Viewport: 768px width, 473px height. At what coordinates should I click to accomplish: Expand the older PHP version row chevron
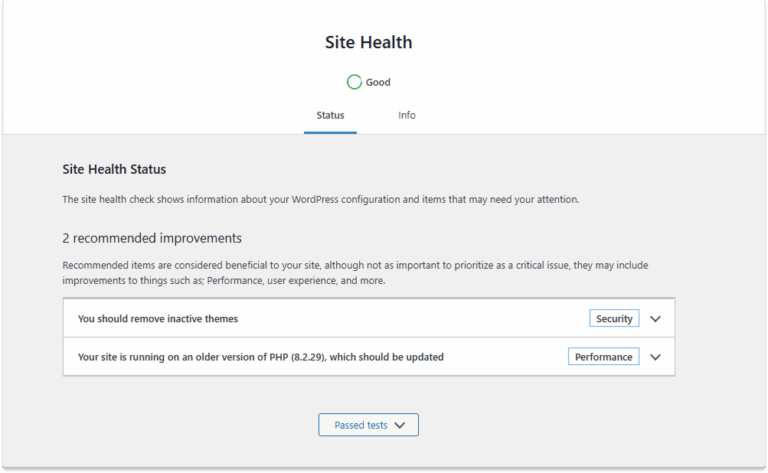656,357
